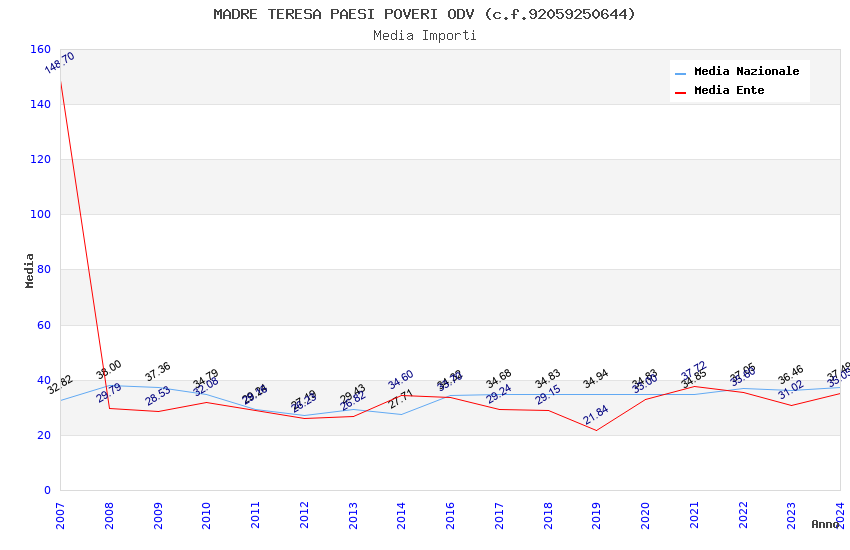Click the 32.82 data value
The image size is (850, 550).
pyautogui.click(x=60, y=385)
